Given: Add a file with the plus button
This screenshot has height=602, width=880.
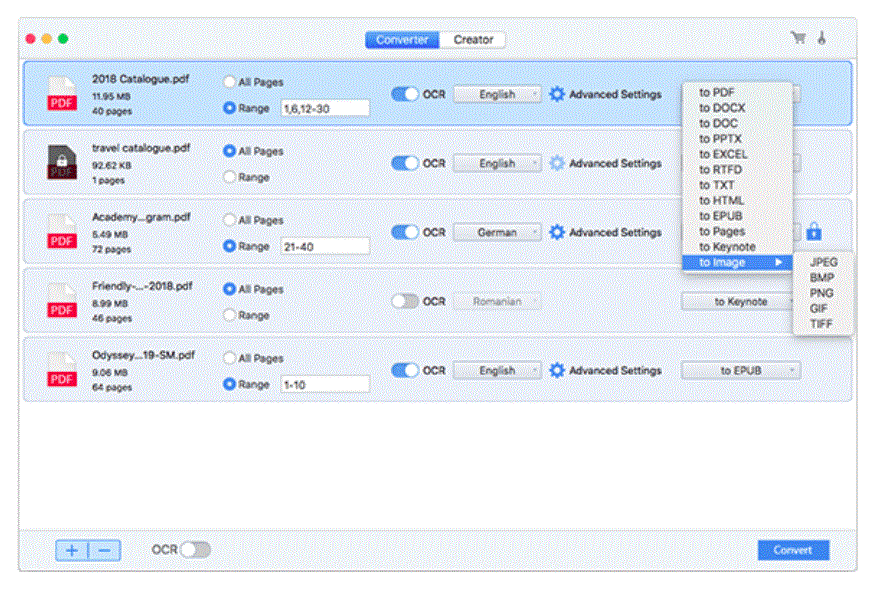Looking at the screenshot, I should tap(72, 550).
